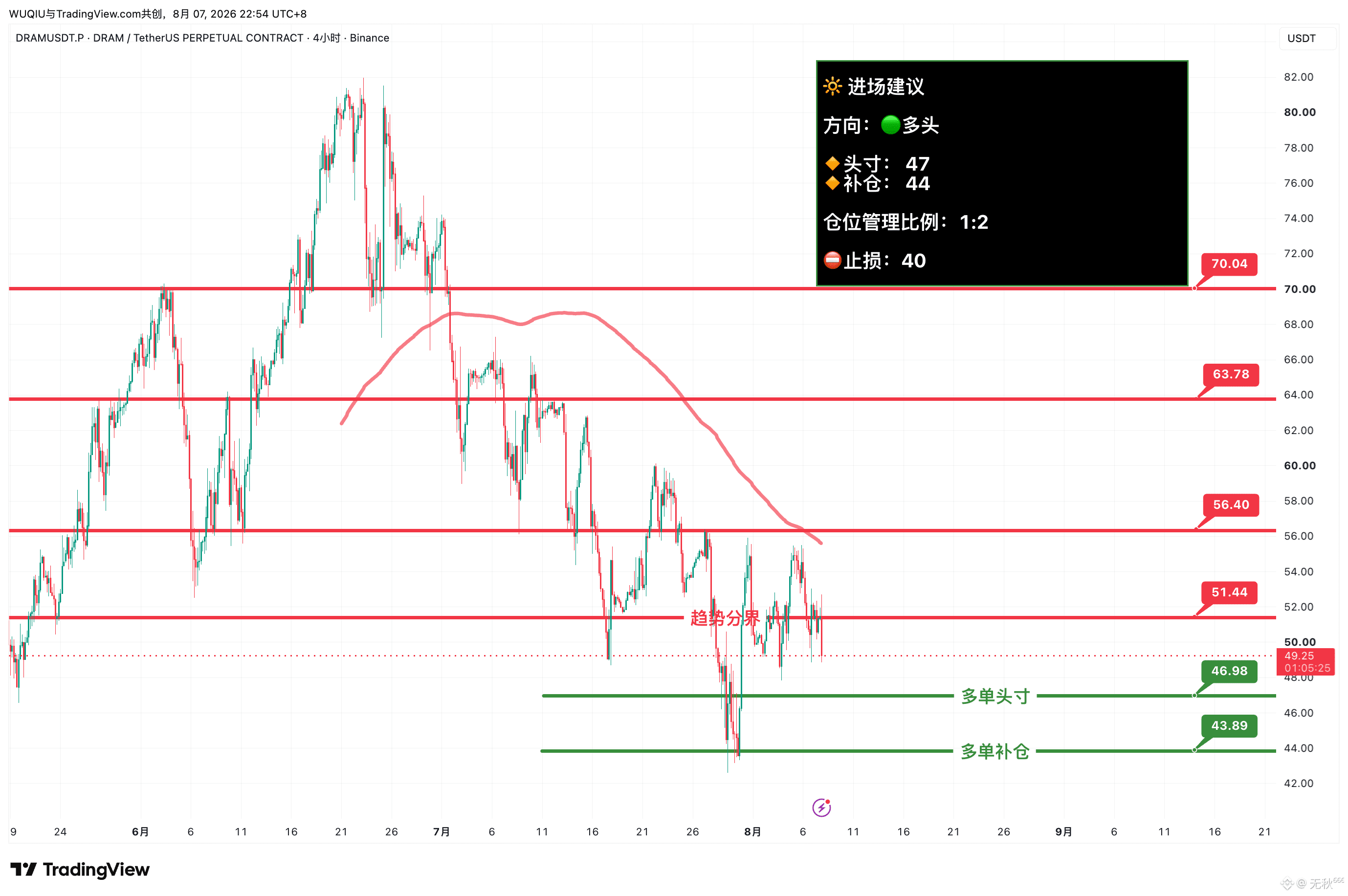Click the 42.00 price axis label

[x=1298, y=784]
